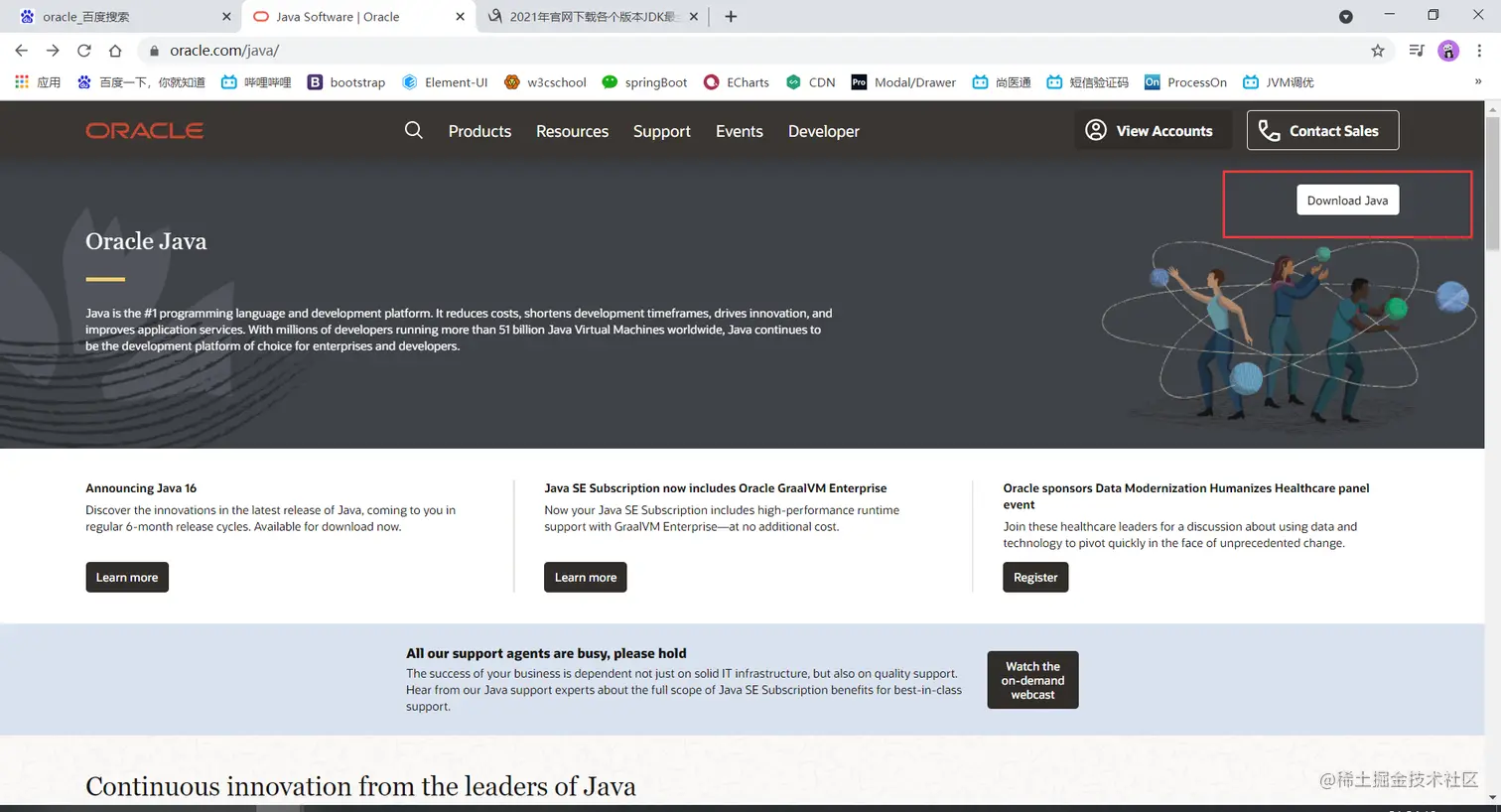Click the page vertical scrollbar thumb
Viewport: 1501px width, 812px height.
click(x=1492, y=184)
